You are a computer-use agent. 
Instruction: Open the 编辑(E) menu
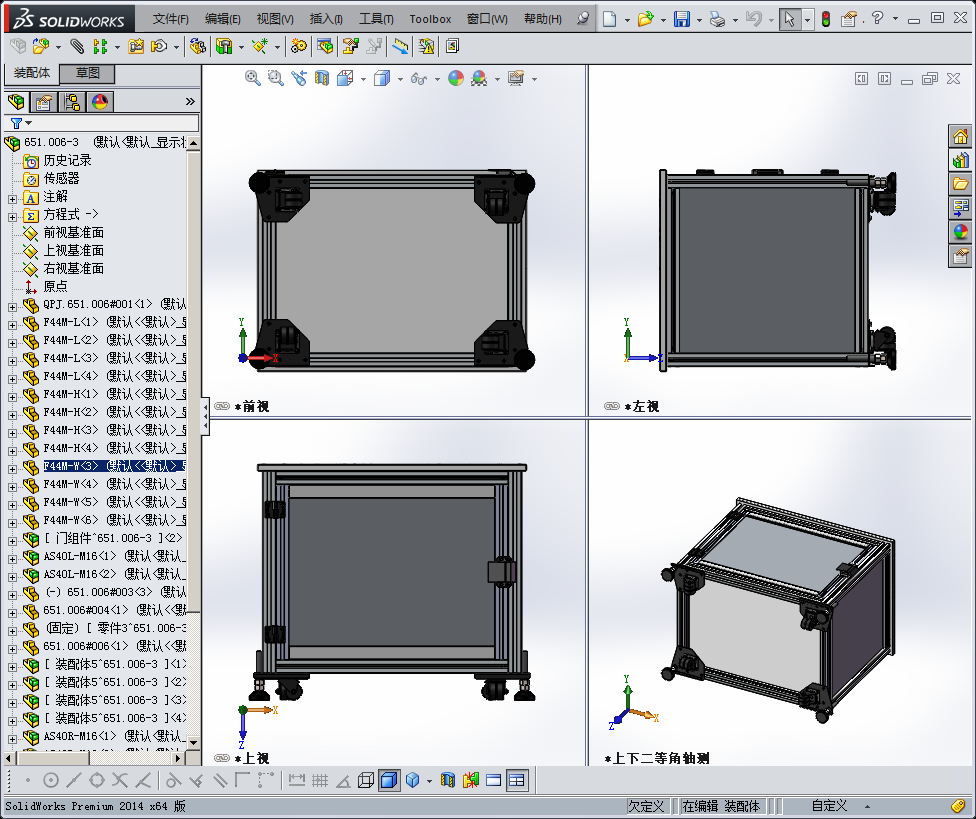click(x=223, y=19)
